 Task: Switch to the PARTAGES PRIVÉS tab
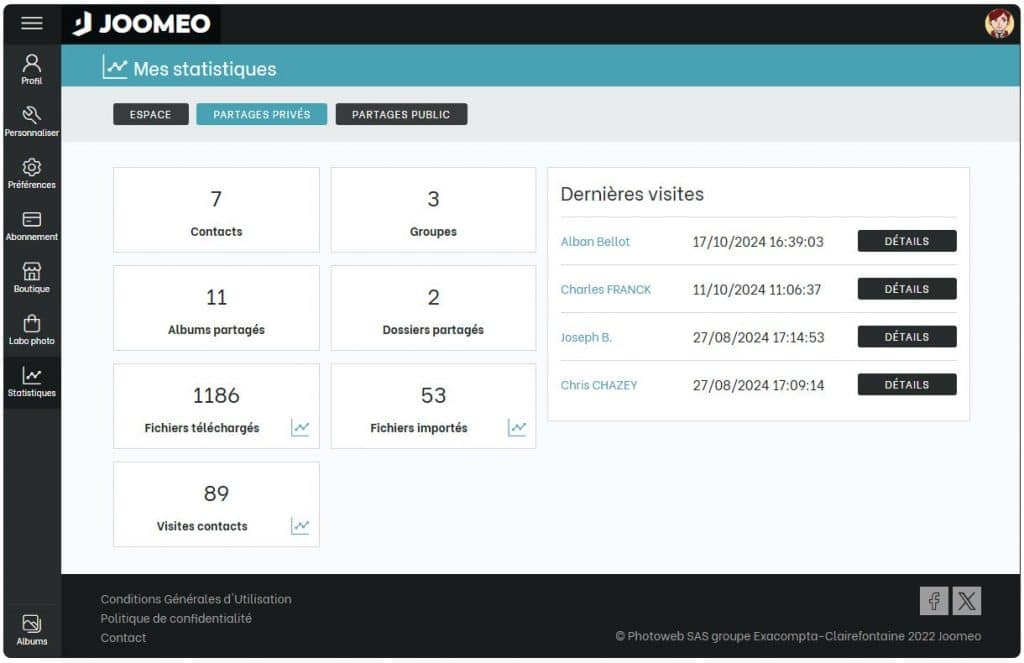(261, 114)
